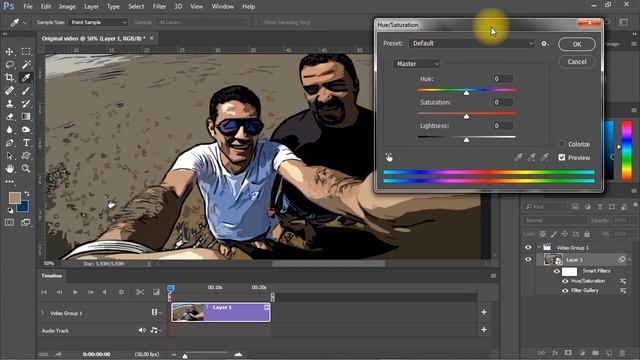Viewport: 640px width, 360px height.
Task: Open the timeline playback settings gear
Action: point(121,292)
